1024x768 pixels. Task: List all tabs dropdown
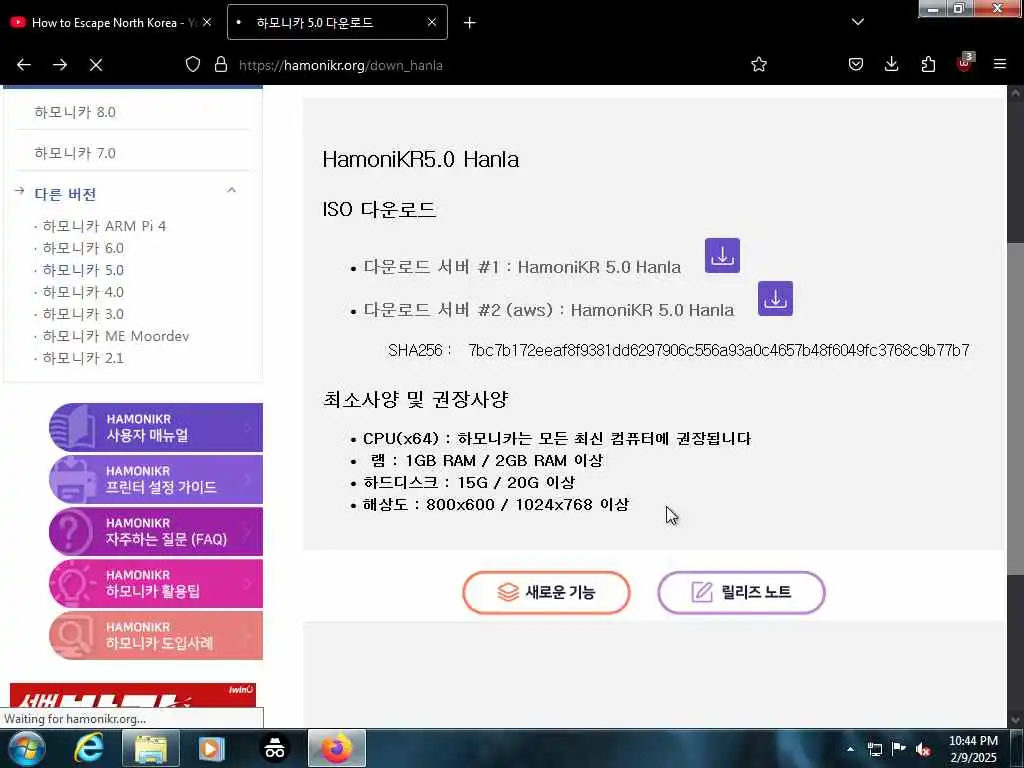pos(858,22)
